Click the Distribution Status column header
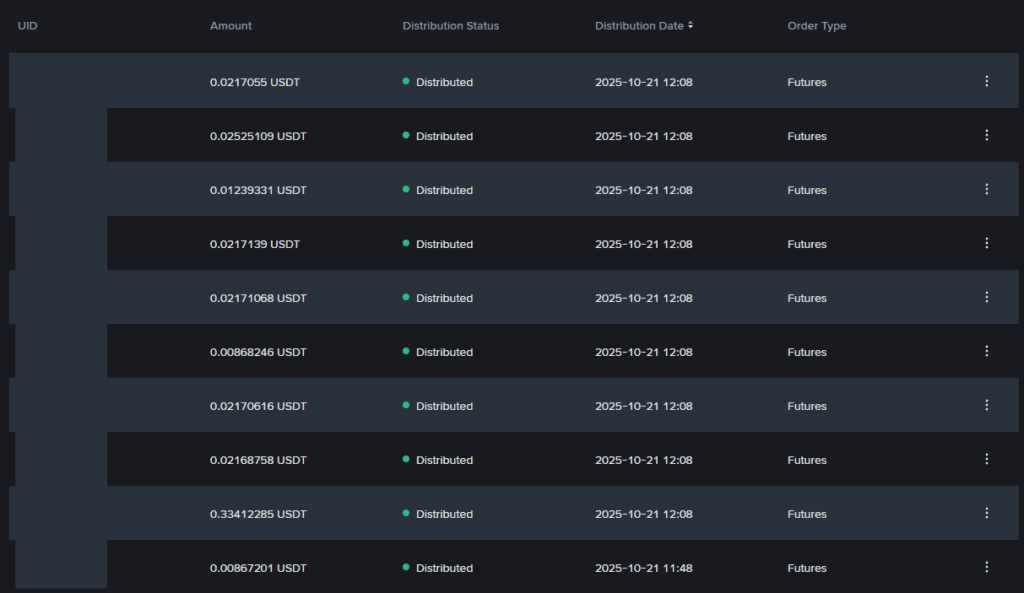The height and width of the screenshot is (593, 1024). (450, 26)
